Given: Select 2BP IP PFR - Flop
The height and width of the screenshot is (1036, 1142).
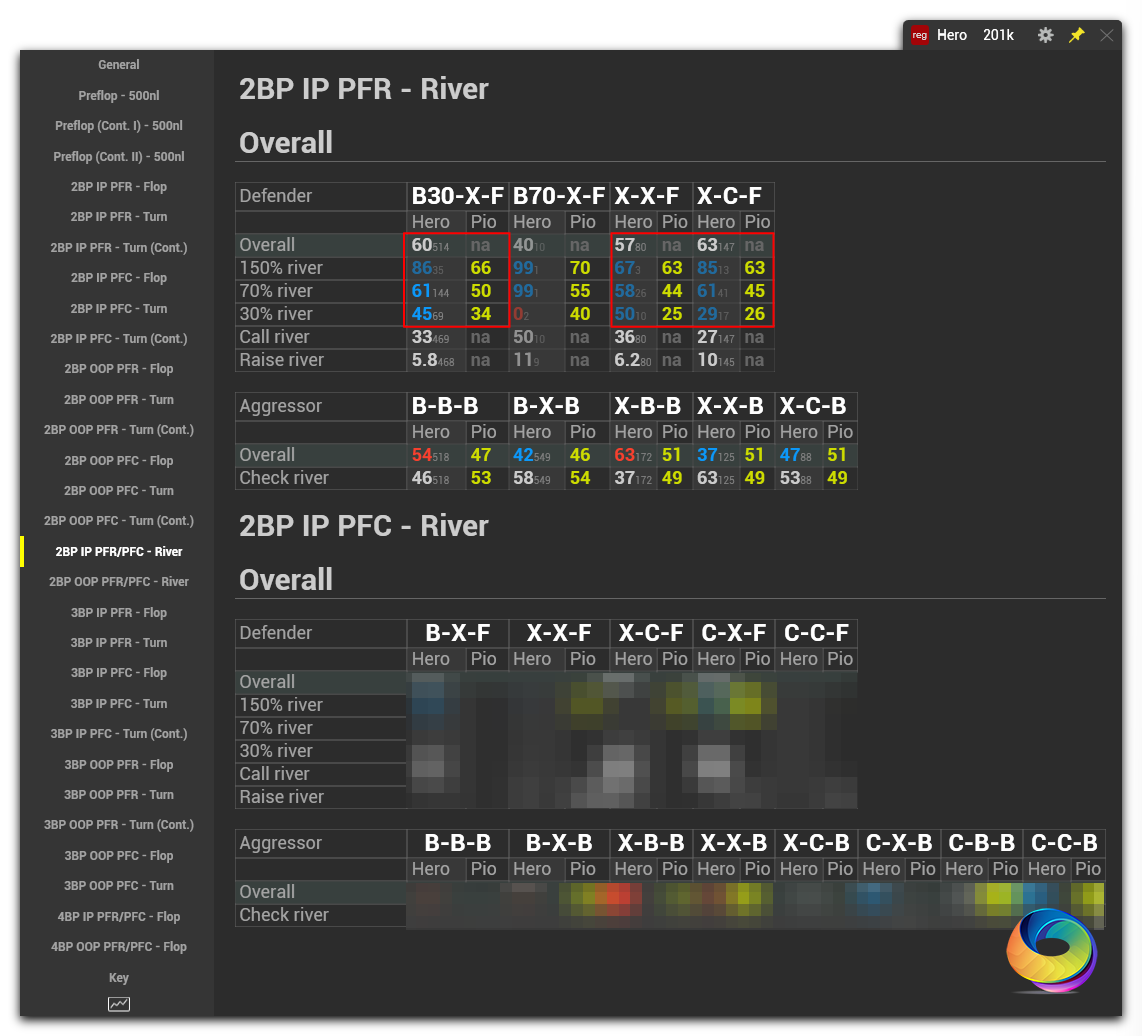Looking at the screenshot, I should (x=119, y=187).
